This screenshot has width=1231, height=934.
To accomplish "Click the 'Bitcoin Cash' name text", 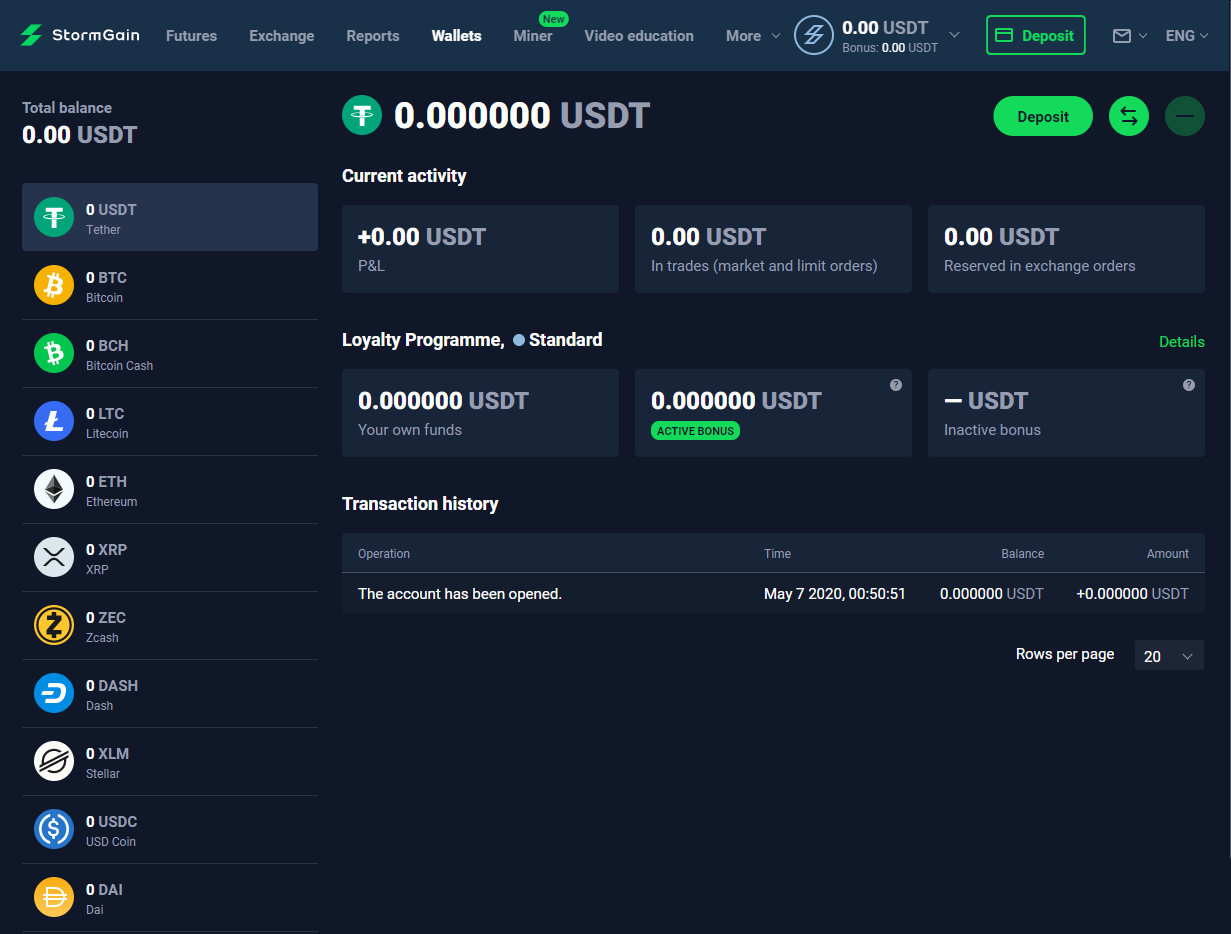I will point(119,366).
